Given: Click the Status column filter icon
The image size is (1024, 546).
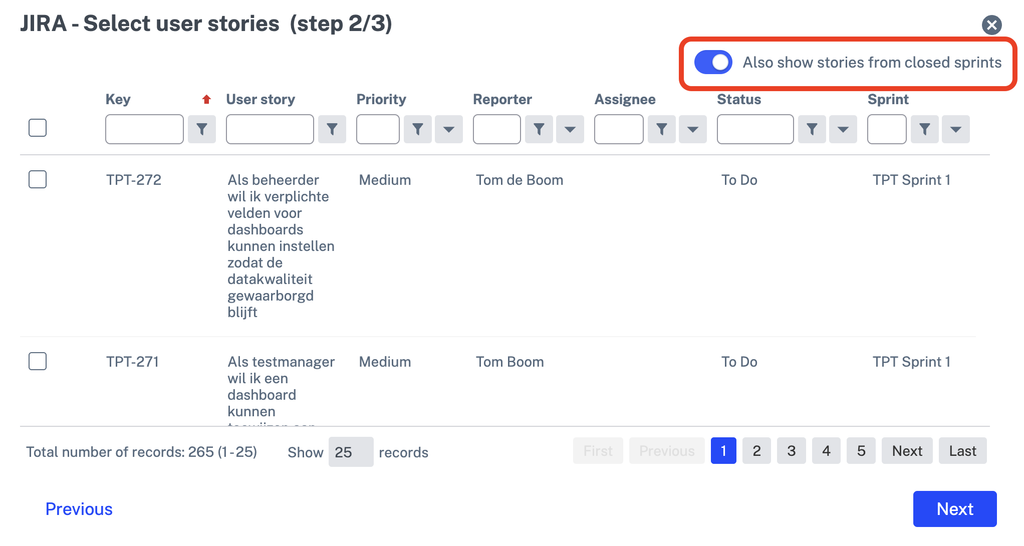Looking at the screenshot, I should [x=812, y=129].
